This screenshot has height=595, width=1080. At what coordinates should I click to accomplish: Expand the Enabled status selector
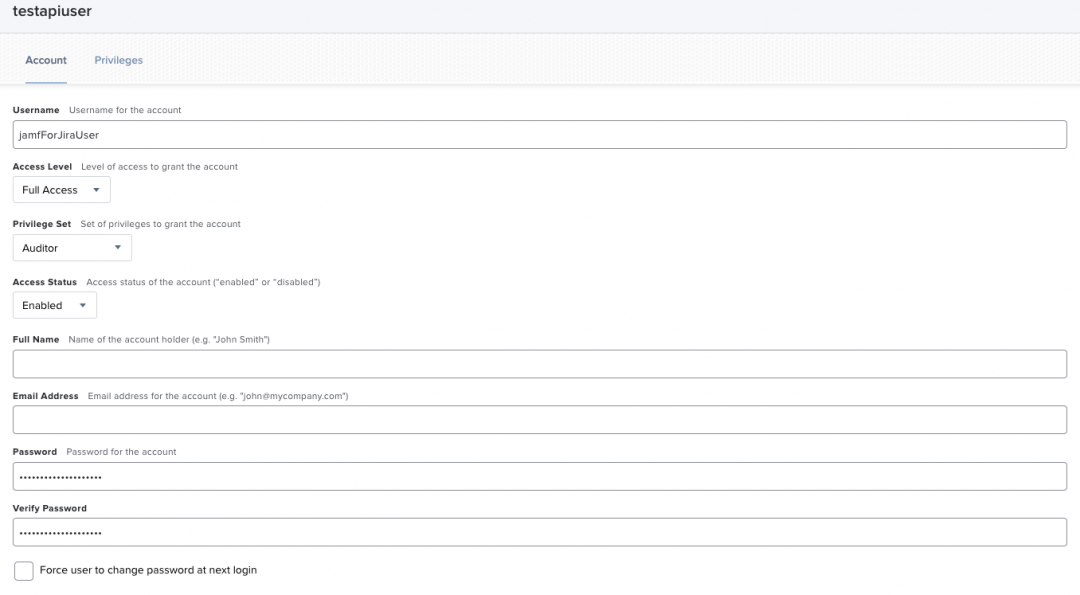(54, 305)
